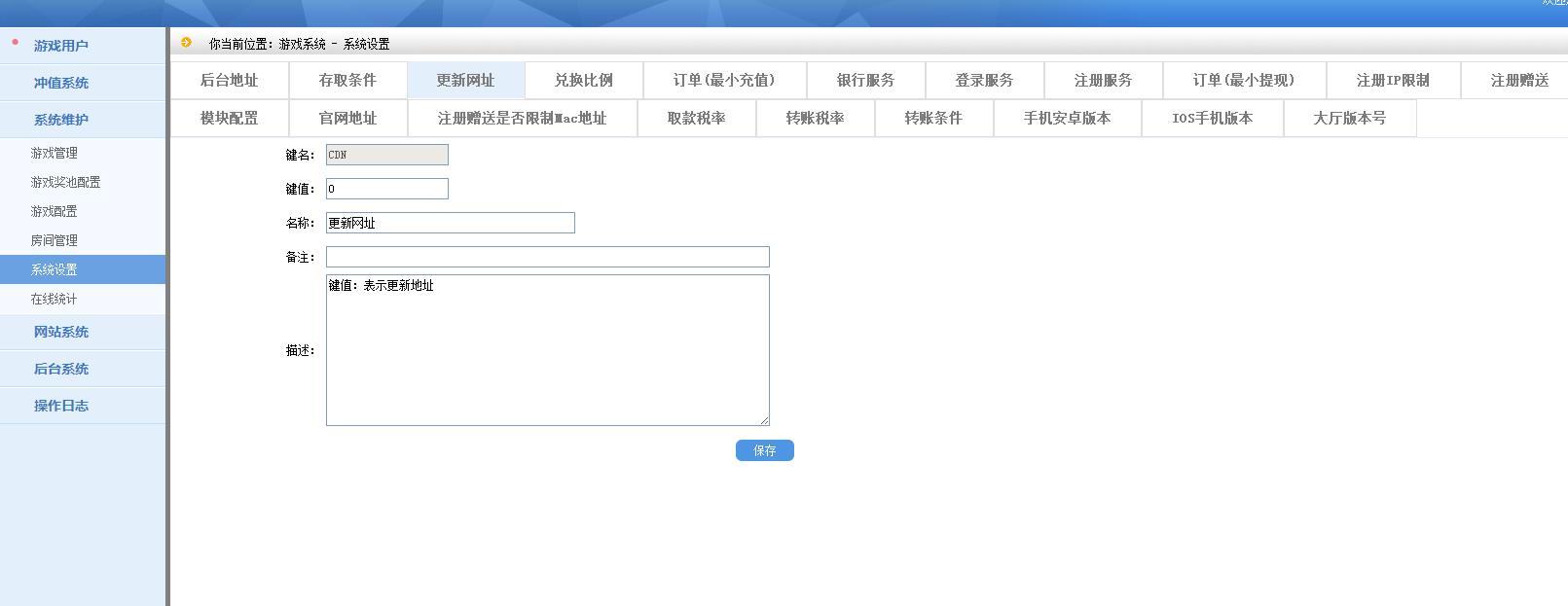Open the 网站系统 sidebar section
Image resolution: width=1568 pixels, height=606 pixels.
[61, 332]
